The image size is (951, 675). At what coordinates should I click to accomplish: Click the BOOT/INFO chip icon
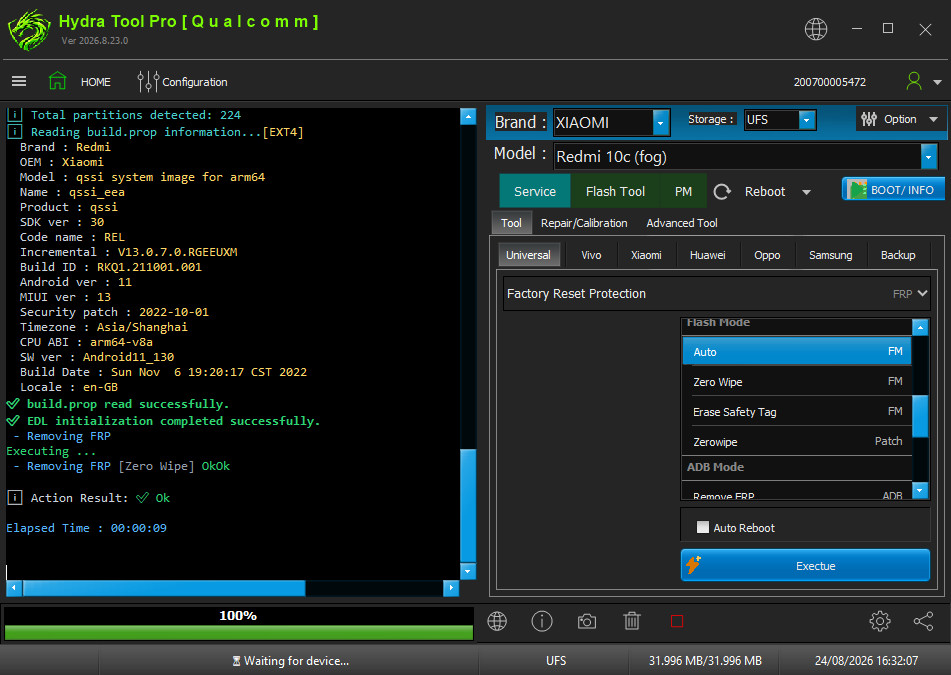point(858,190)
